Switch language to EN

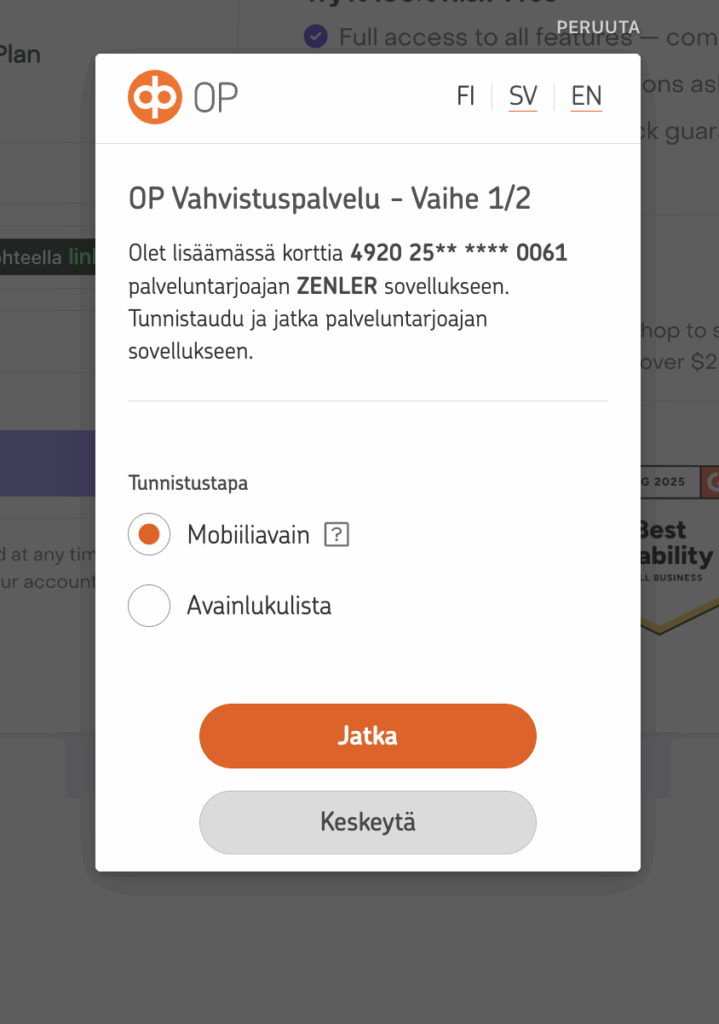(x=586, y=96)
